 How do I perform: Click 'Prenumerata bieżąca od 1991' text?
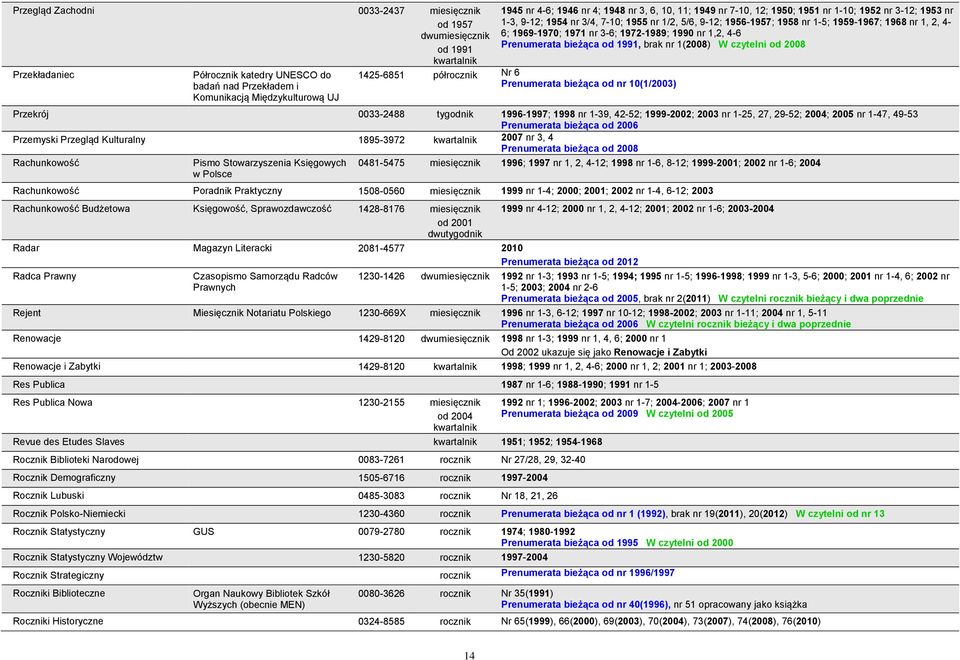[569, 44]
